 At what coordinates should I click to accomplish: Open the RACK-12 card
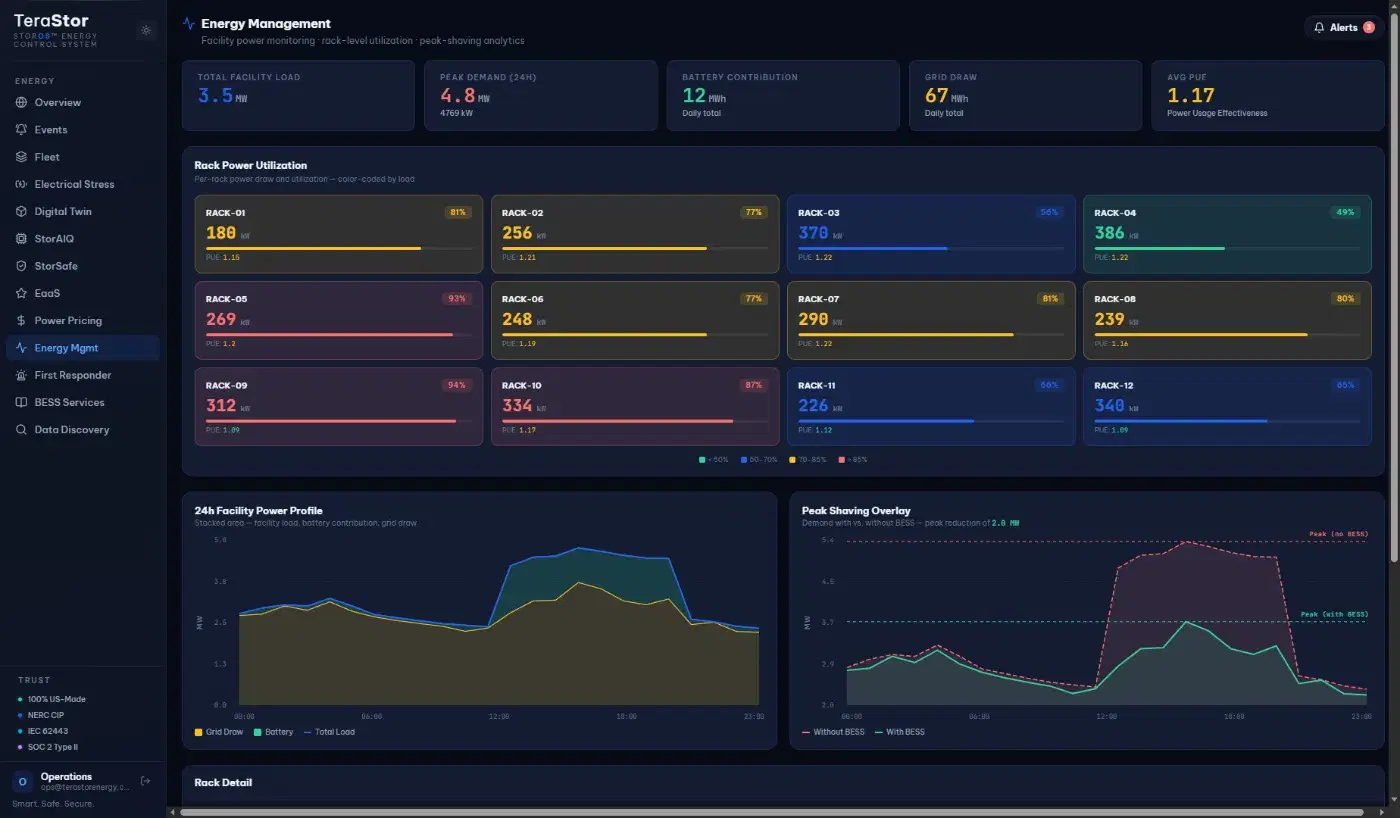tap(1227, 406)
